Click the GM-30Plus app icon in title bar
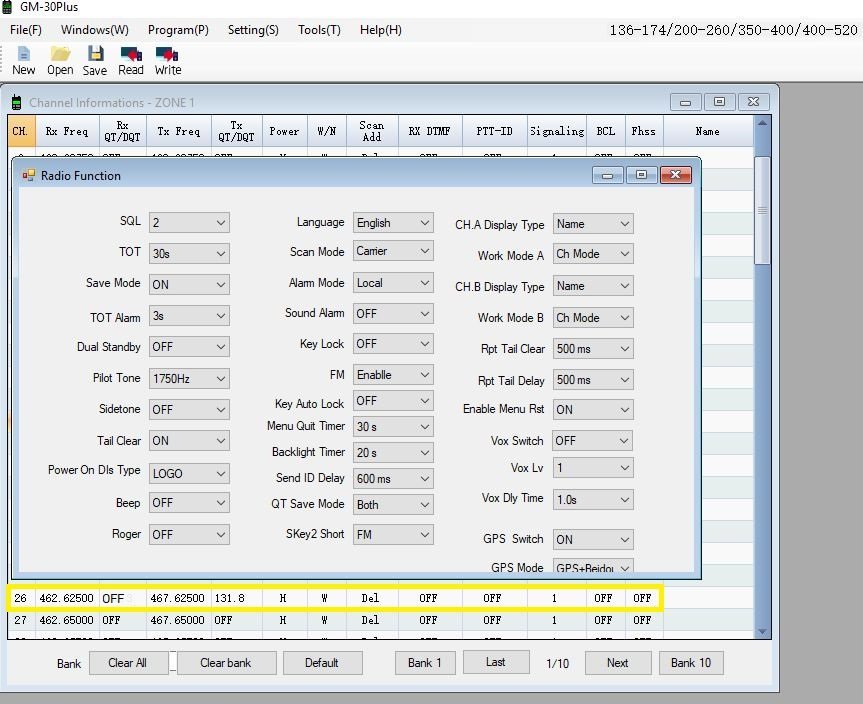Viewport: 863px width, 704px height. pos(9,8)
